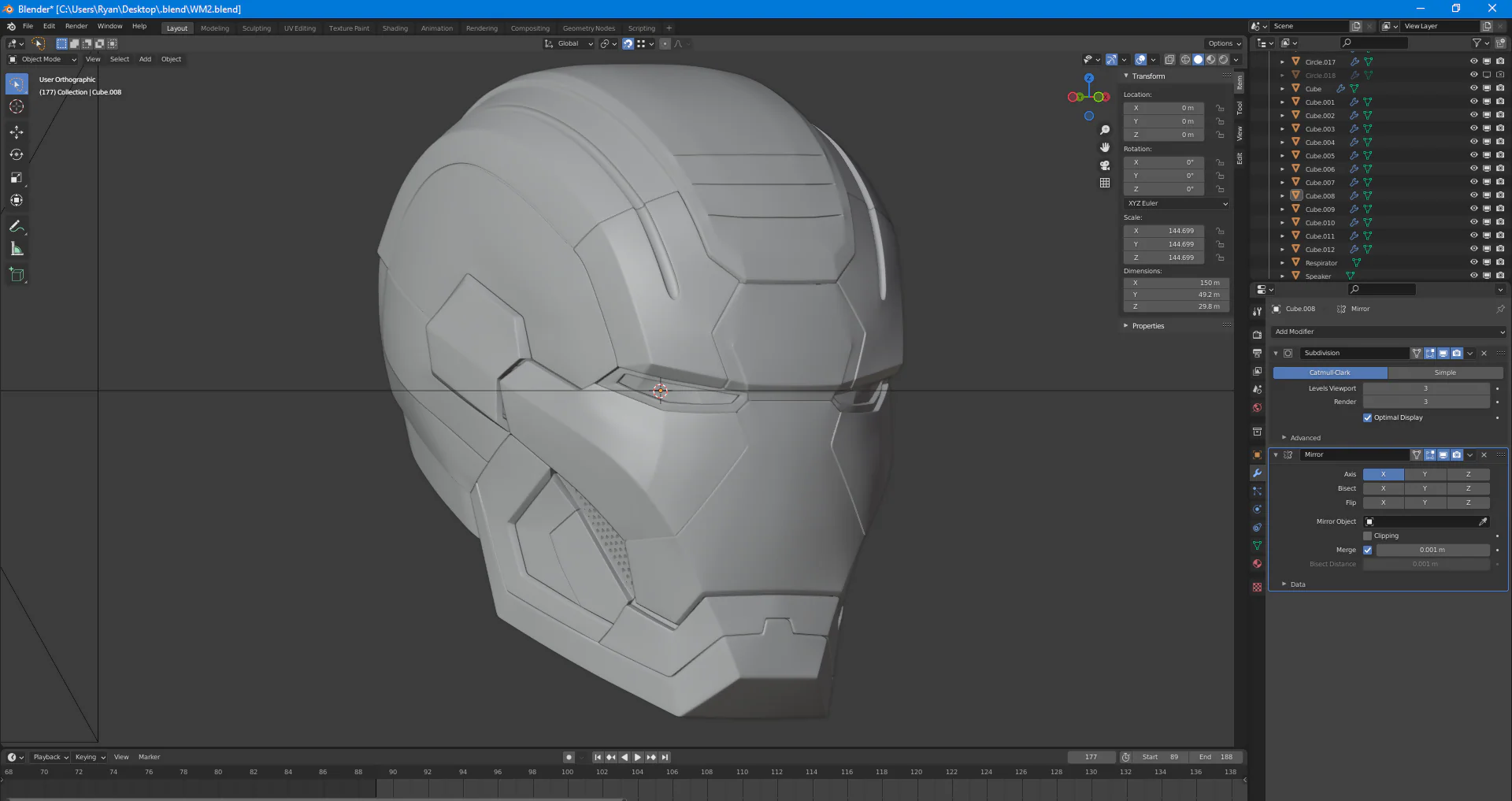Toggle camera view icon in viewport
This screenshot has width=1512, height=801.
click(x=1105, y=165)
